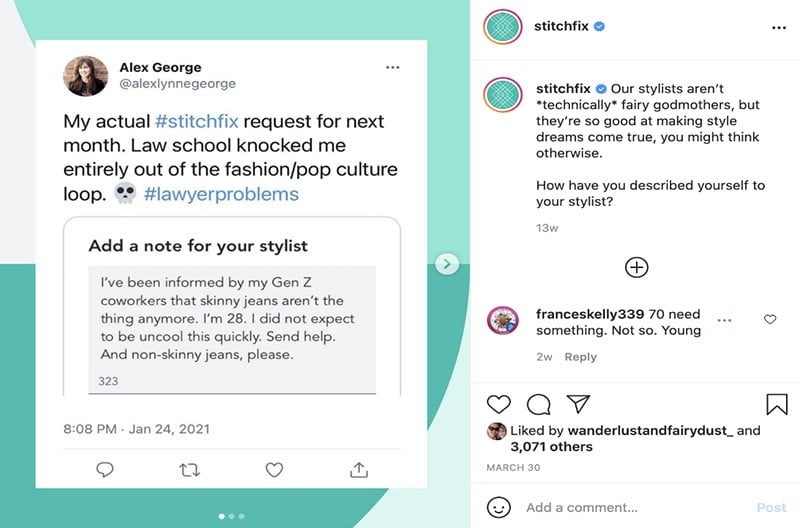Click the tweet reply icon

tap(105, 469)
